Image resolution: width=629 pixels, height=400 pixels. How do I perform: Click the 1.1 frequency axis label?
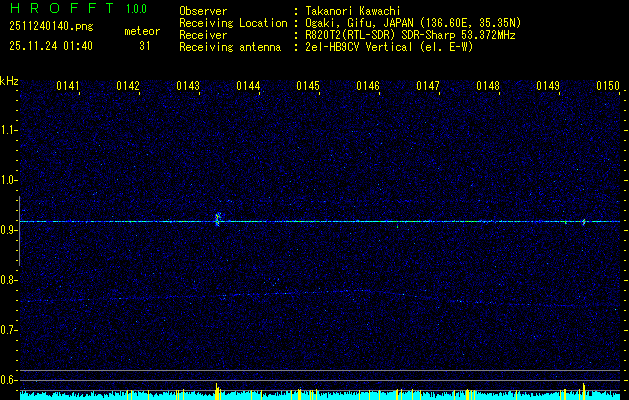click(x=8, y=130)
